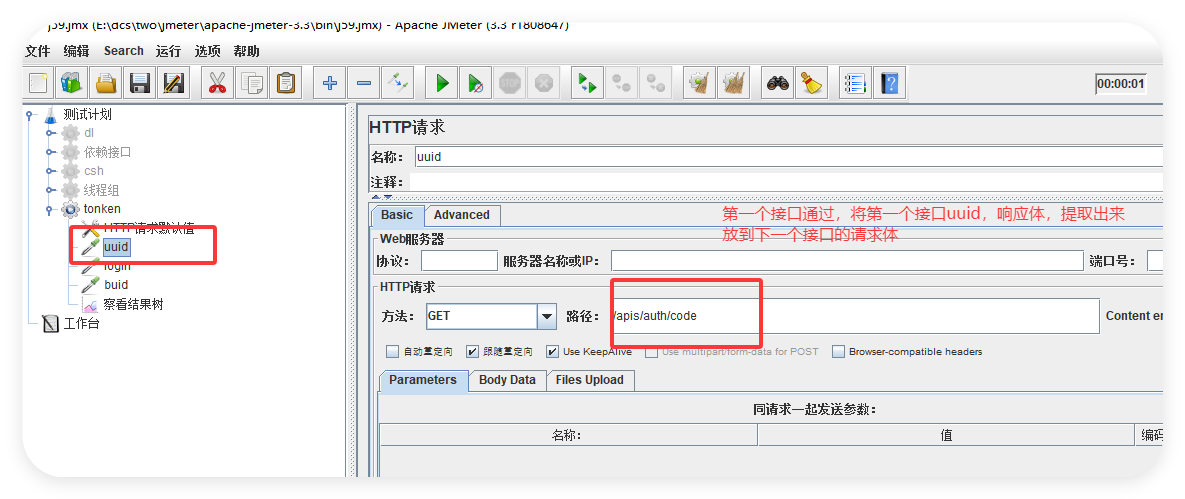Click the 00:00:01 elapsed time display

[x=1121, y=83]
